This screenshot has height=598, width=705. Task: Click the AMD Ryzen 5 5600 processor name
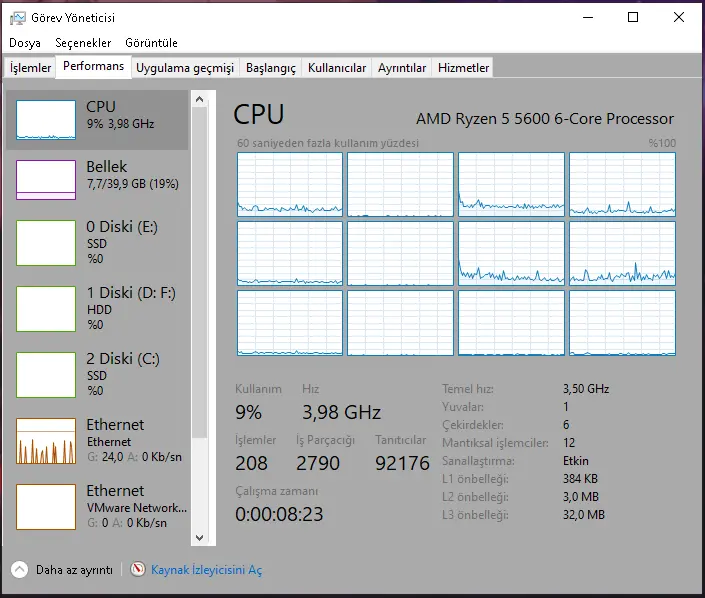[544, 119]
